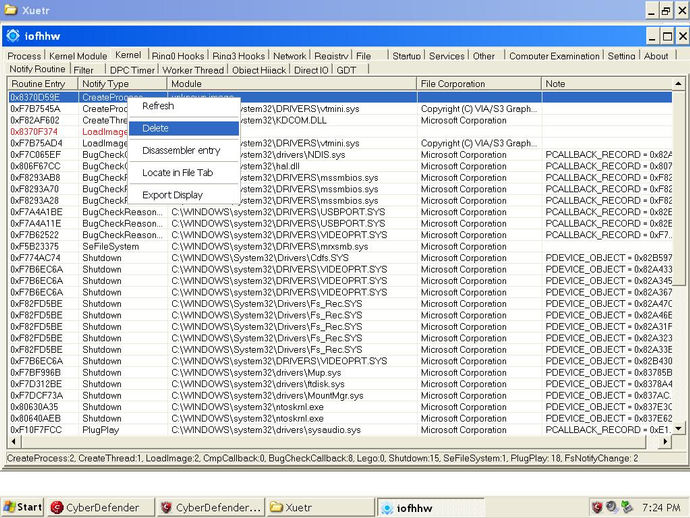690x518 pixels.
Task: Select the hal.dll BugCheck row
Action: pyautogui.click(x=340, y=166)
